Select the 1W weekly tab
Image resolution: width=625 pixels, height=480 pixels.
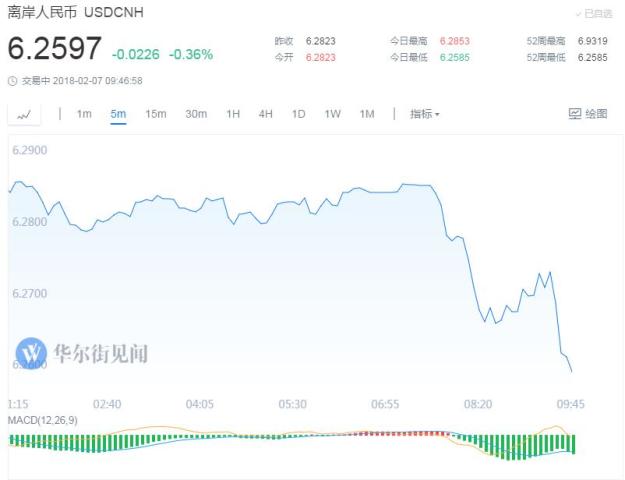point(332,114)
